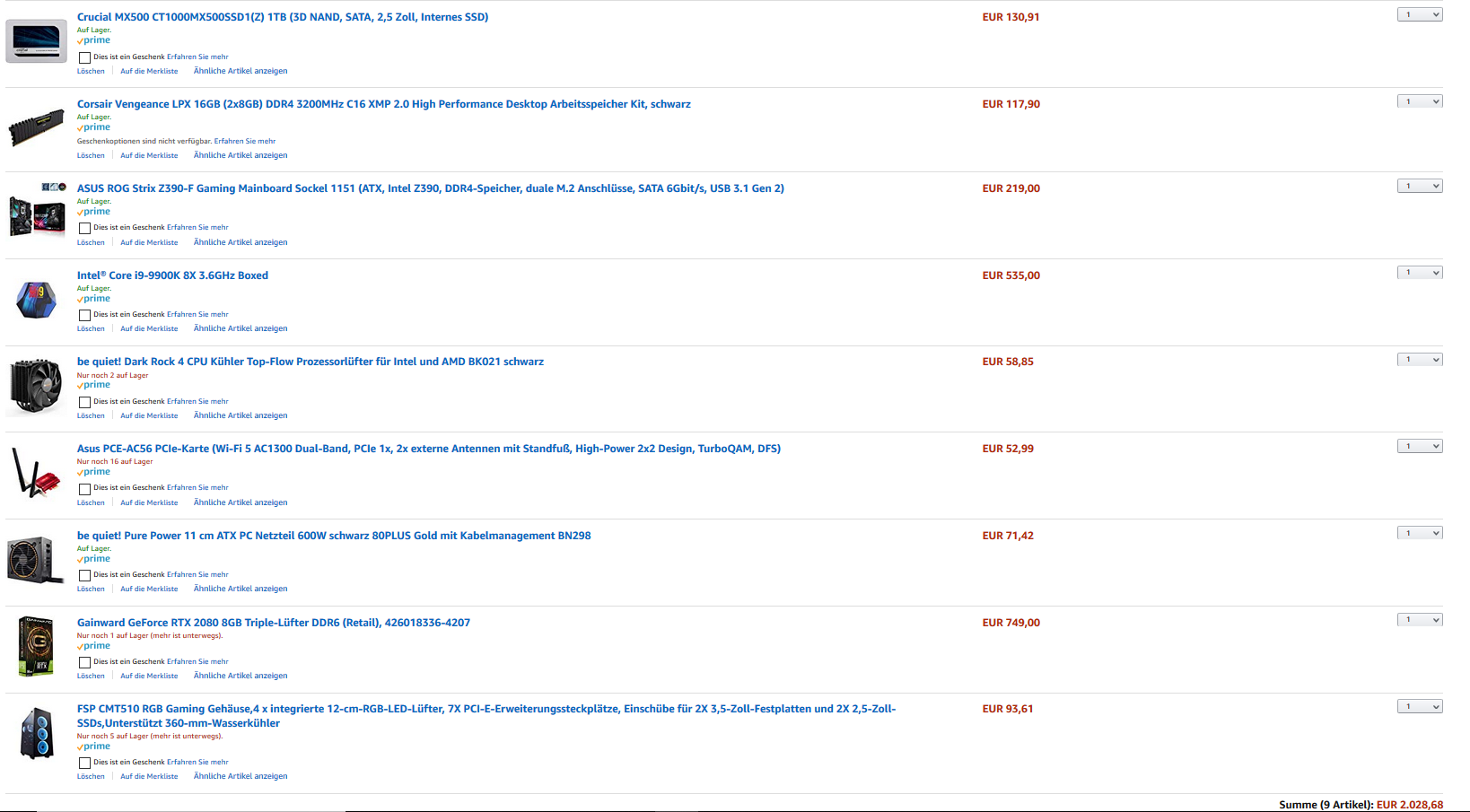Expand quantity selector for FSP CMT510 case
1470x812 pixels.
[x=1420, y=706]
